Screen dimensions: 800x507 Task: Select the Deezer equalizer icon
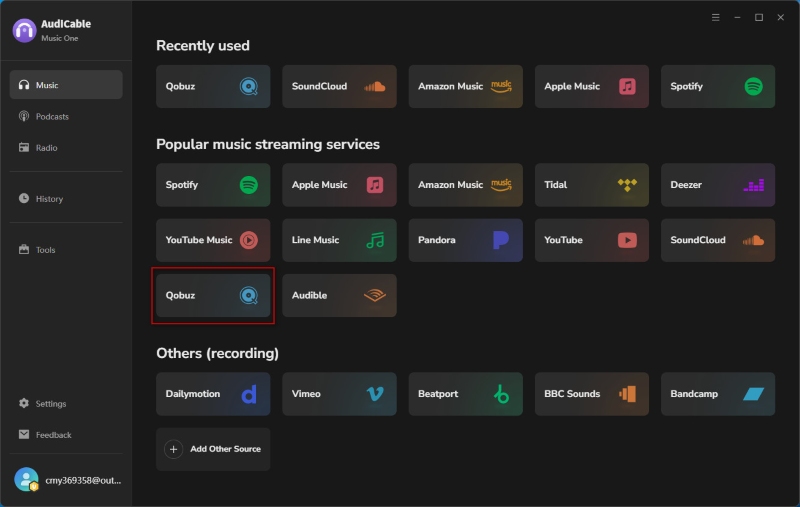(x=754, y=185)
